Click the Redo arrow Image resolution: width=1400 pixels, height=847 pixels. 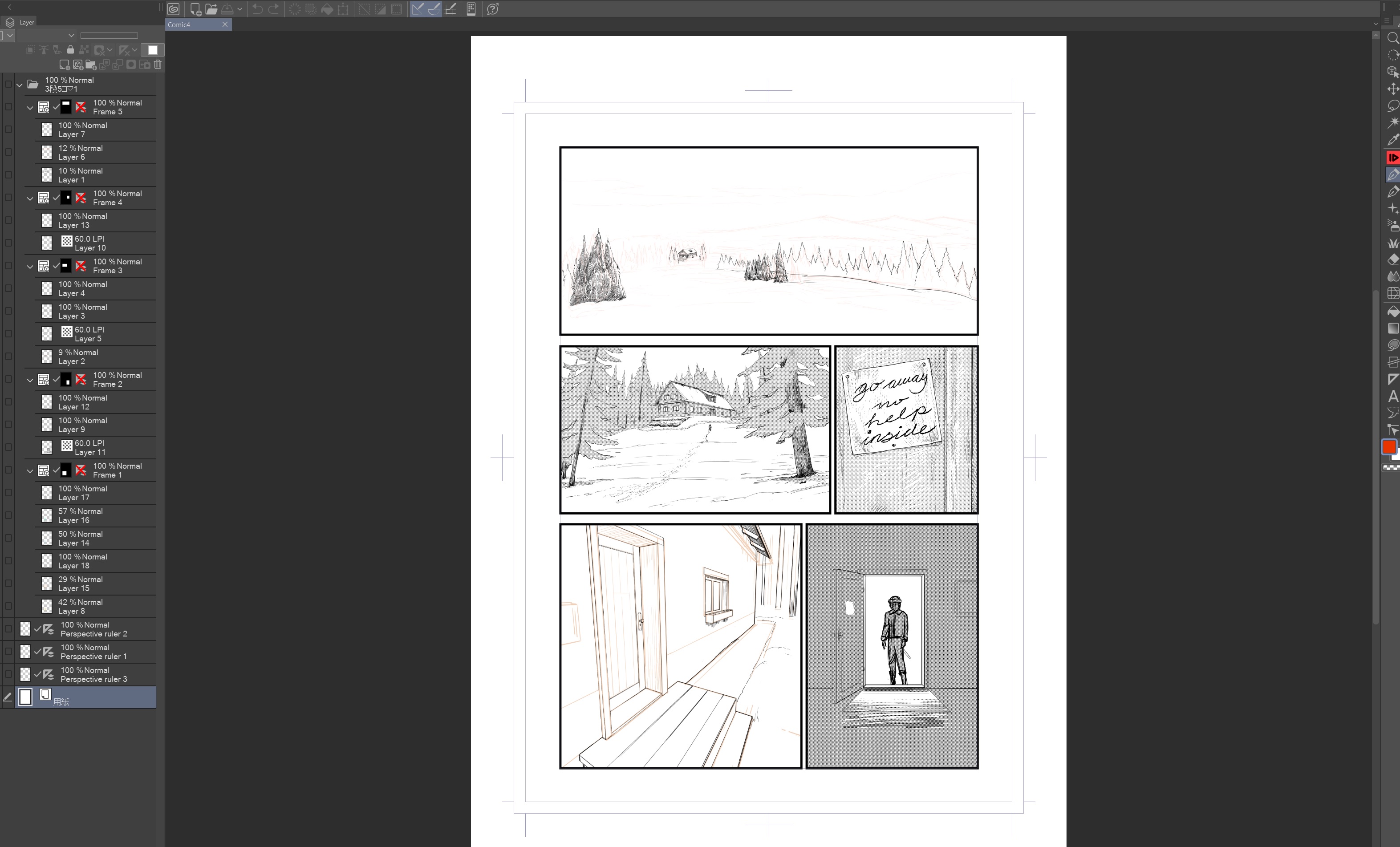[x=273, y=9]
